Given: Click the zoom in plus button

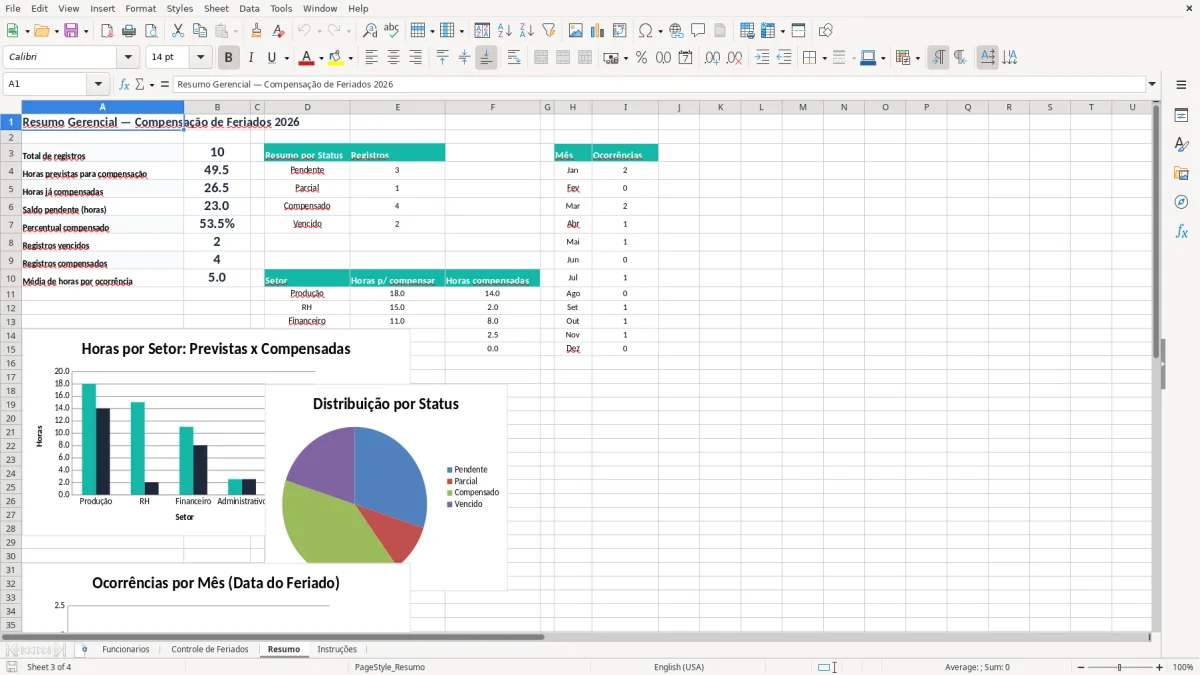Looking at the screenshot, I should click(1160, 667).
